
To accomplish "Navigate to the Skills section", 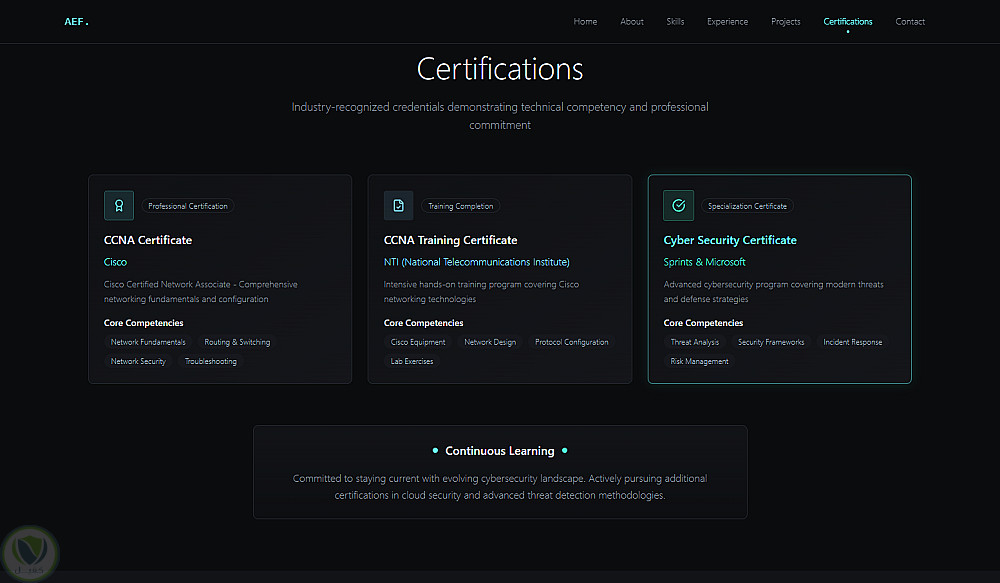I will (x=675, y=22).
